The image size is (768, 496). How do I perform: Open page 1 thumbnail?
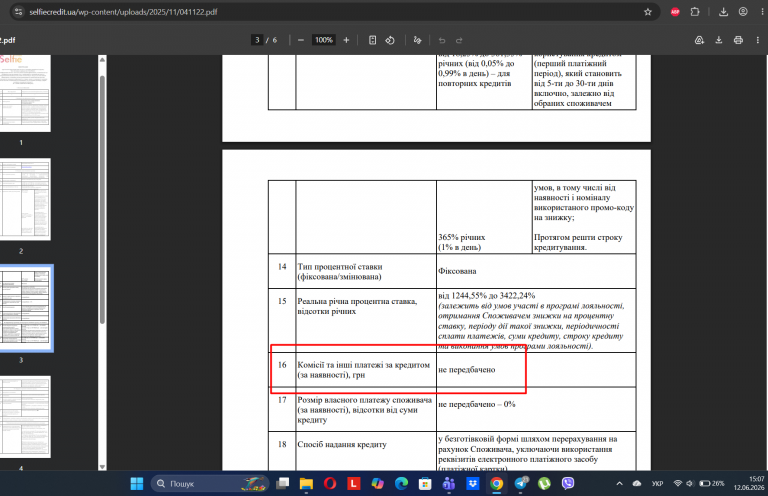pos(24,93)
